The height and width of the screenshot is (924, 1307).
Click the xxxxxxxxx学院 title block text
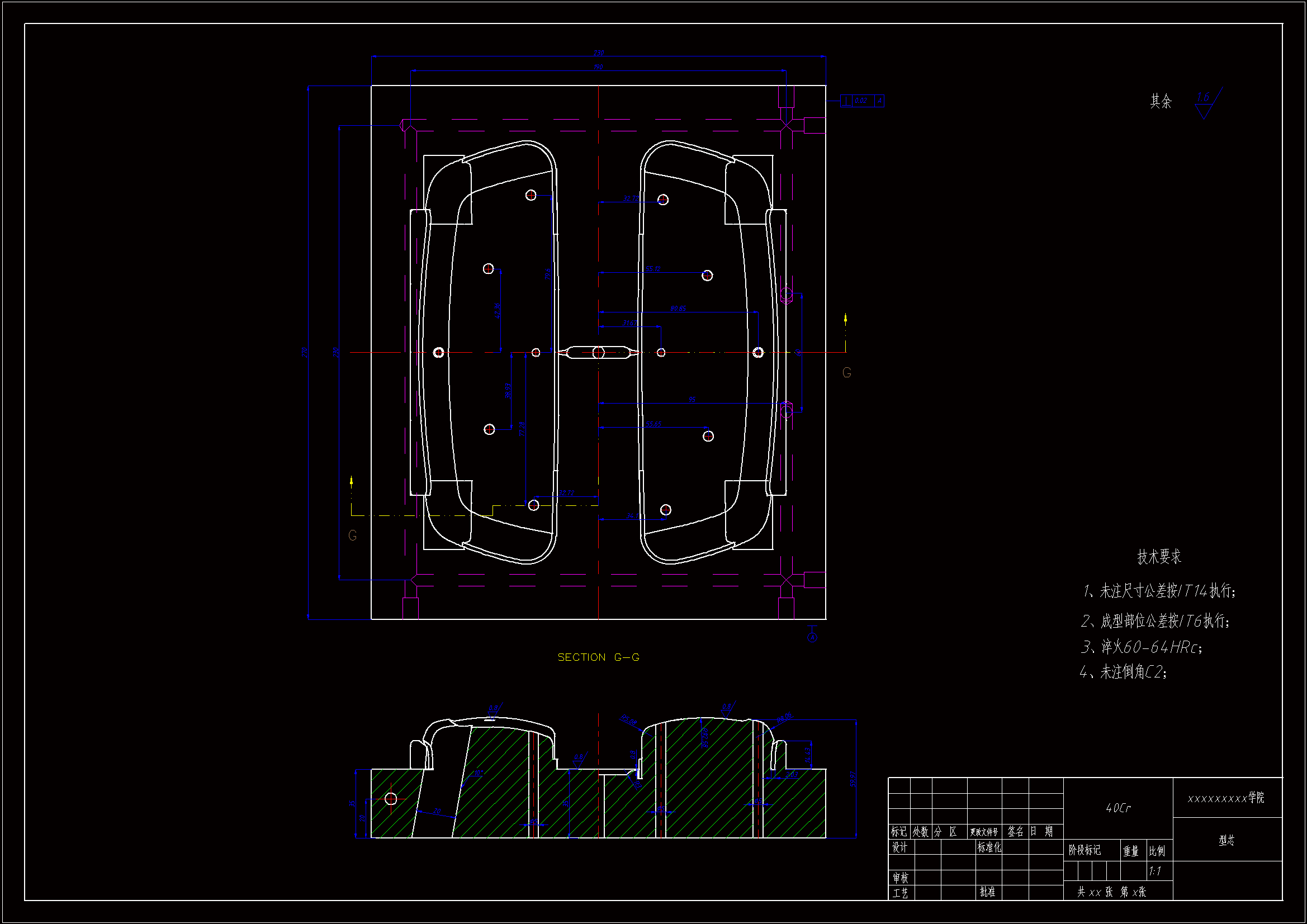[x=1226, y=798]
